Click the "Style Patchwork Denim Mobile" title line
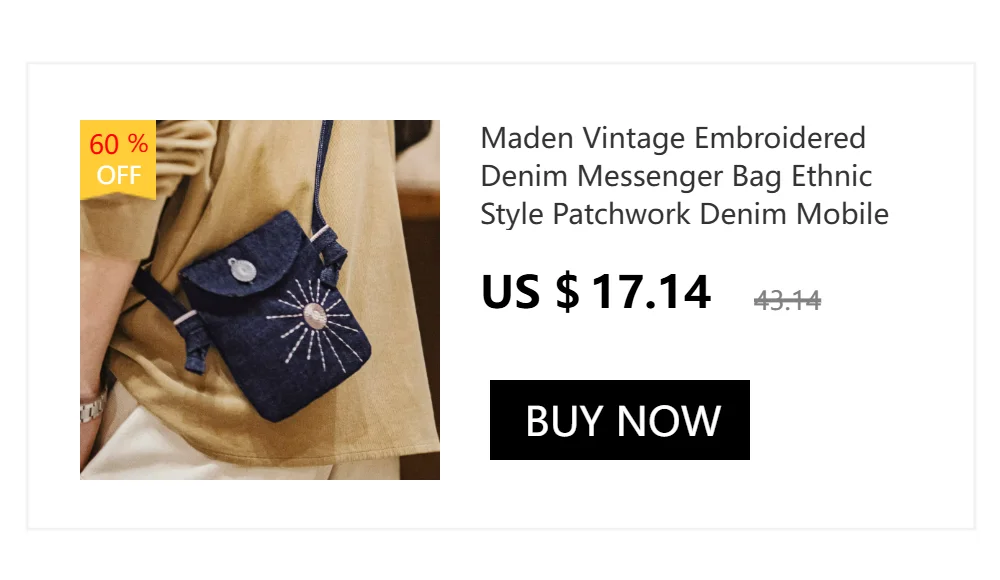The image size is (1000, 580). click(x=684, y=214)
